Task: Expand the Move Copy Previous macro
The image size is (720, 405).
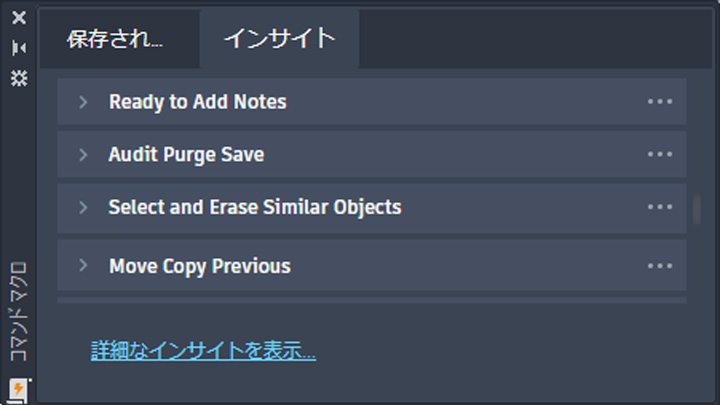Action: coord(83,265)
